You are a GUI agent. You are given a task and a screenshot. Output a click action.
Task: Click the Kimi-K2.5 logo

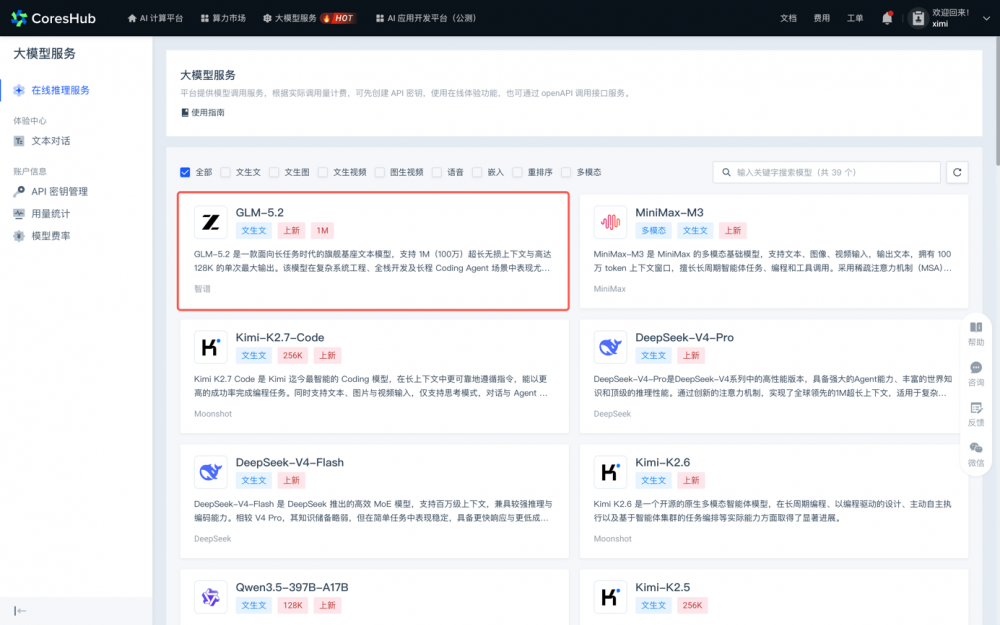point(610,597)
